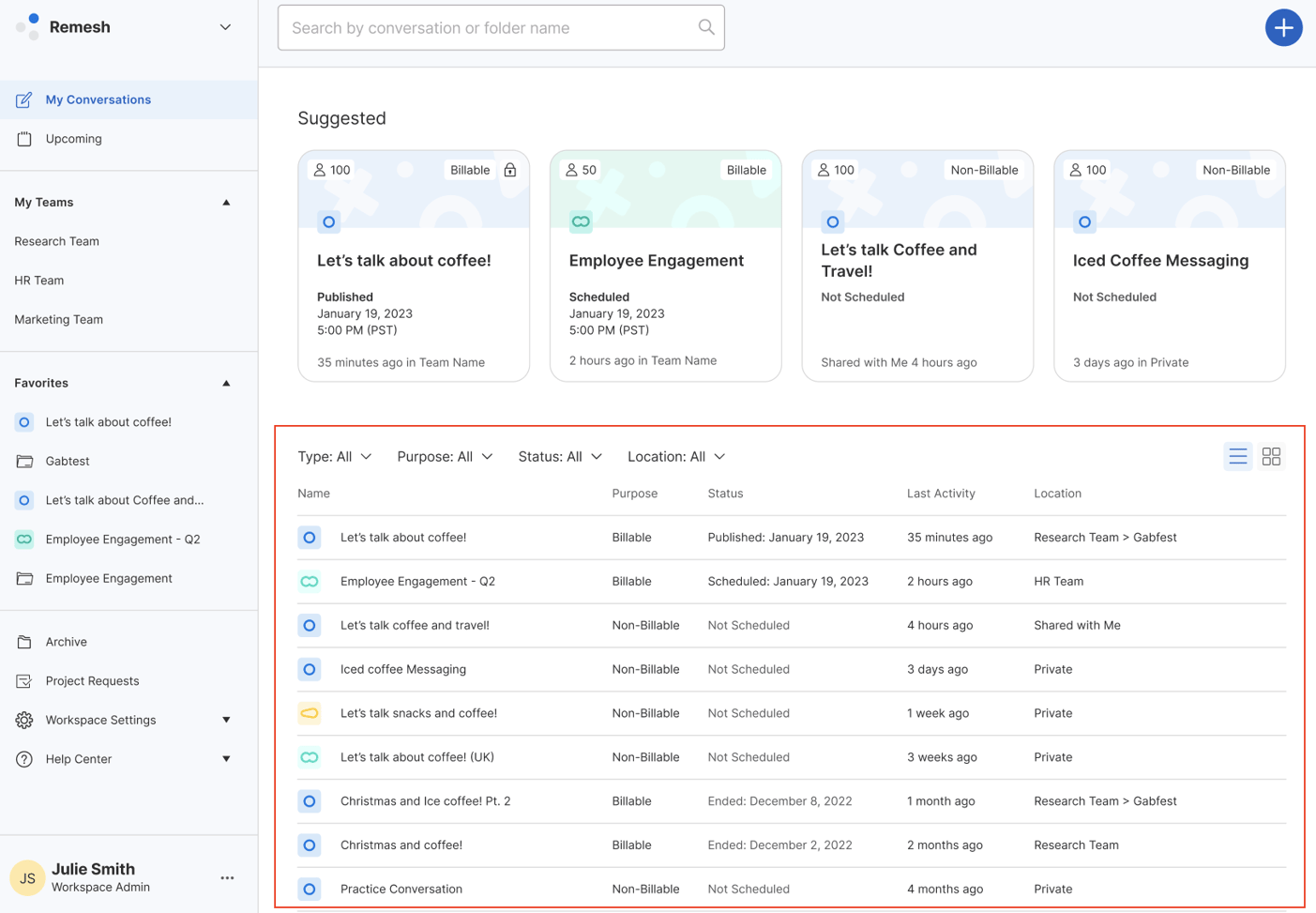Open the Help Center
This screenshot has width=1316, height=913.
(76, 758)
